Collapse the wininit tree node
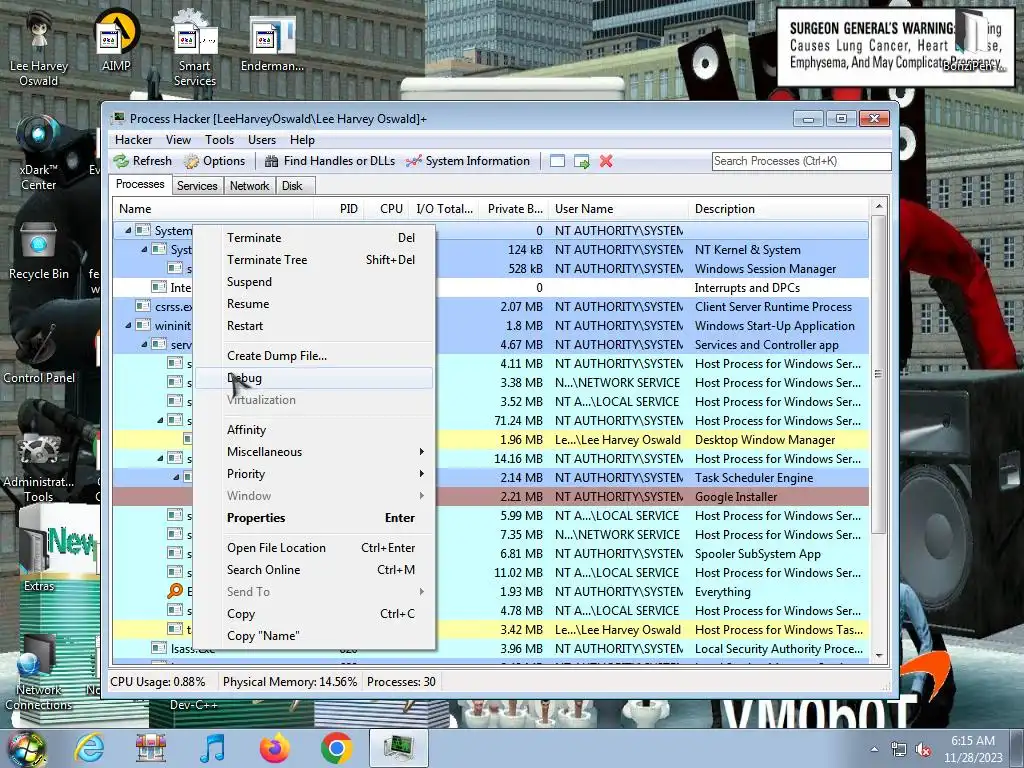1024x768 pixels. [x=128, y=325]
